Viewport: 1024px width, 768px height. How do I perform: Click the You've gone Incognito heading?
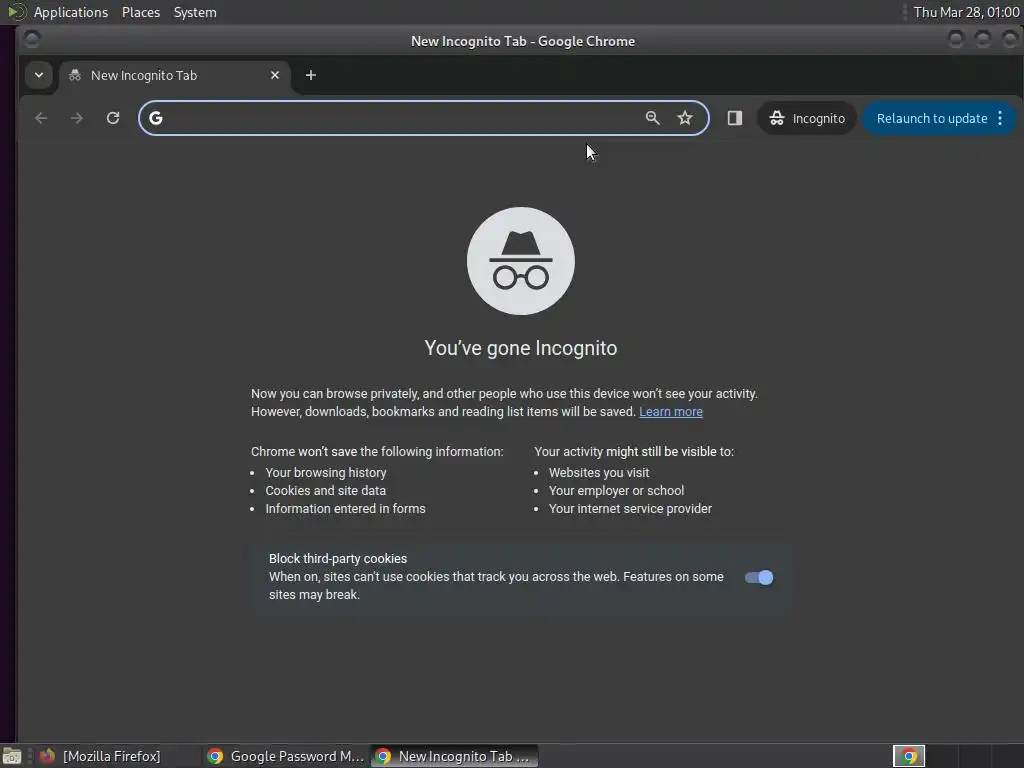click(520, 348)
